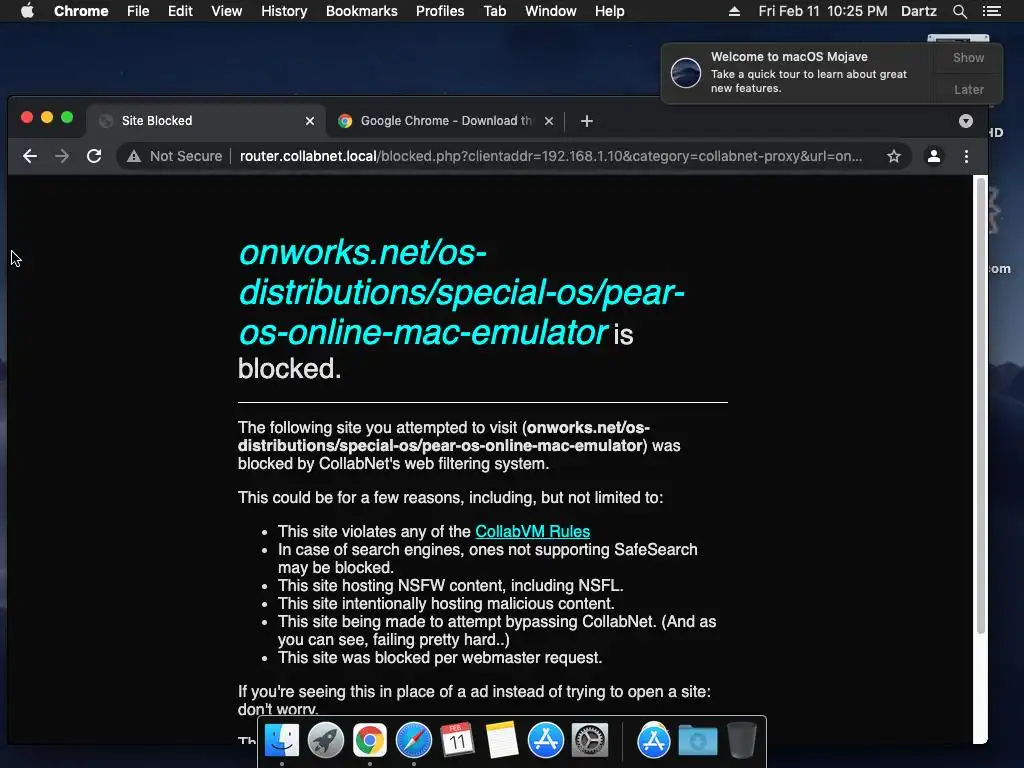Click the page's vertical scrollbar

[x=980, y=405]
